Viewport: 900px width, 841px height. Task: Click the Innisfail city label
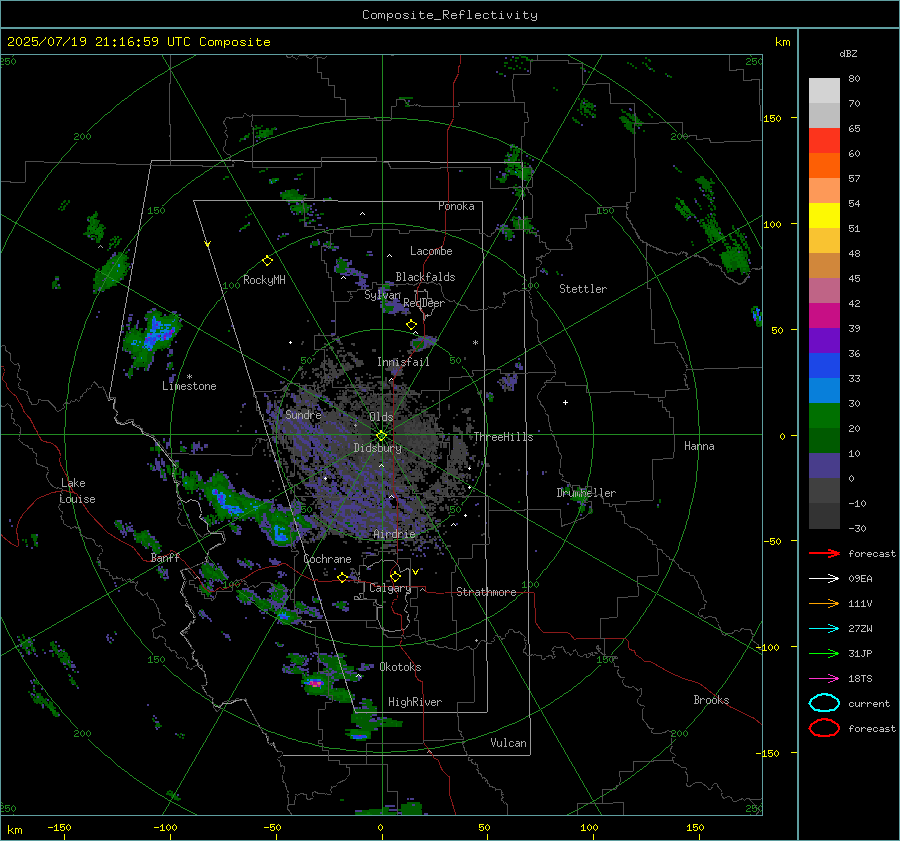click(404, 362)
